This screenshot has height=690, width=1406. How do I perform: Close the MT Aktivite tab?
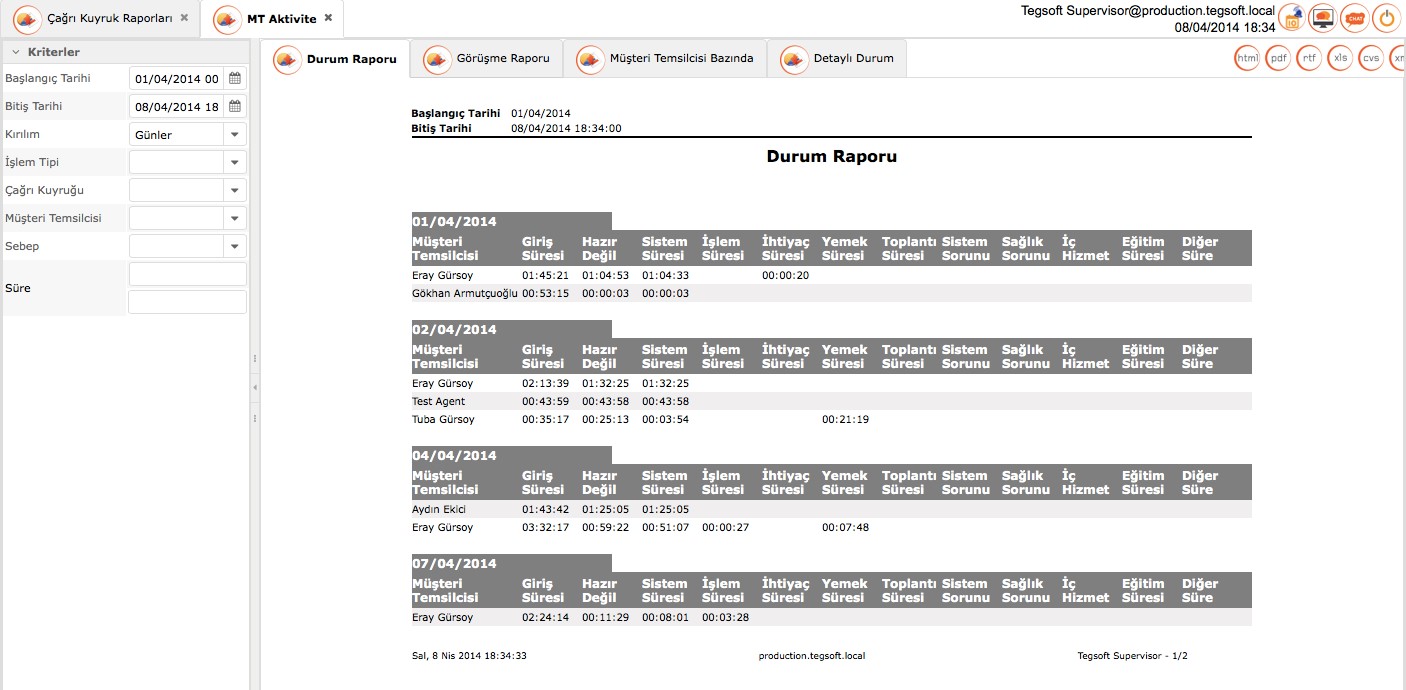(x=328, y=19)
